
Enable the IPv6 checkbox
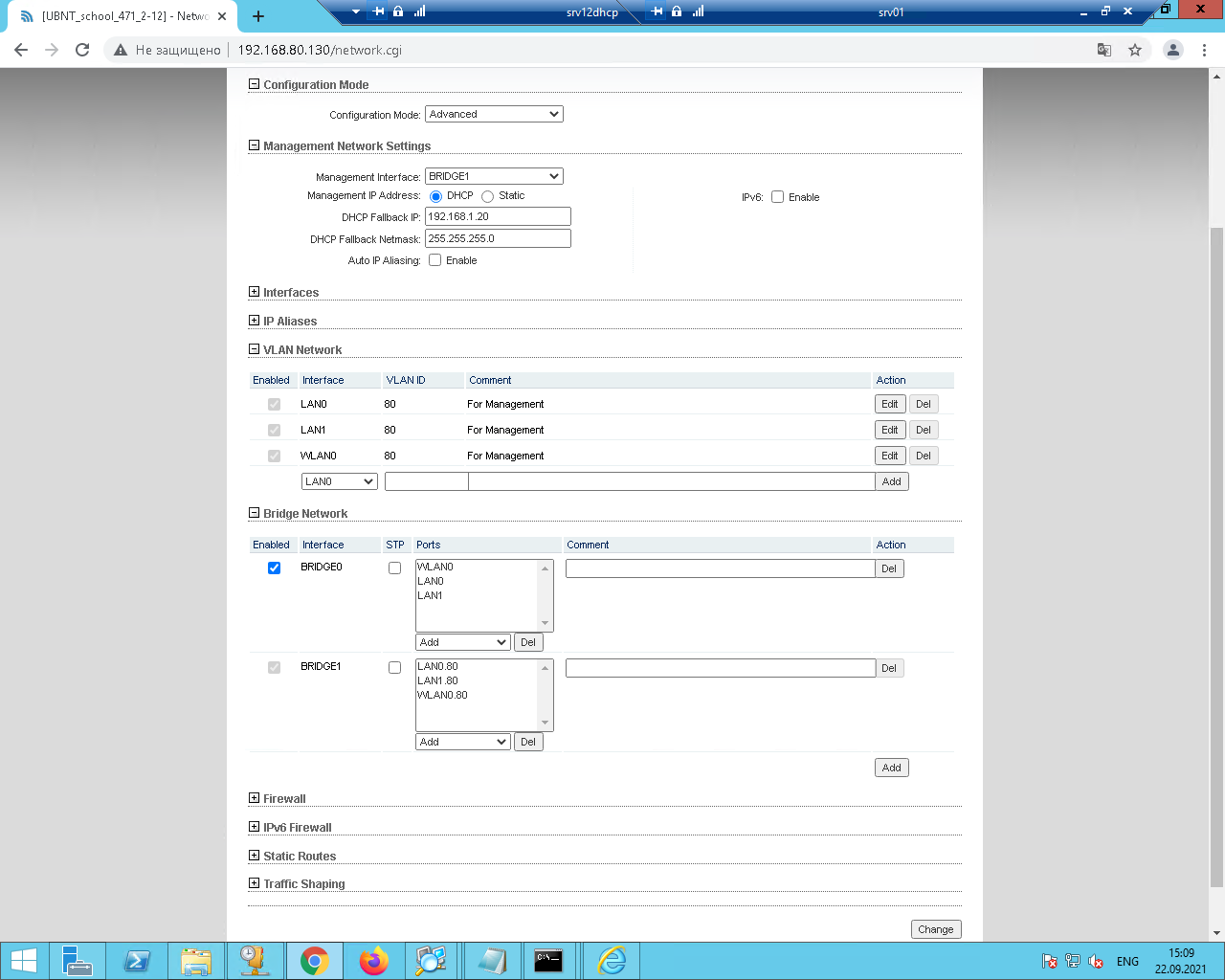[778, 197]
